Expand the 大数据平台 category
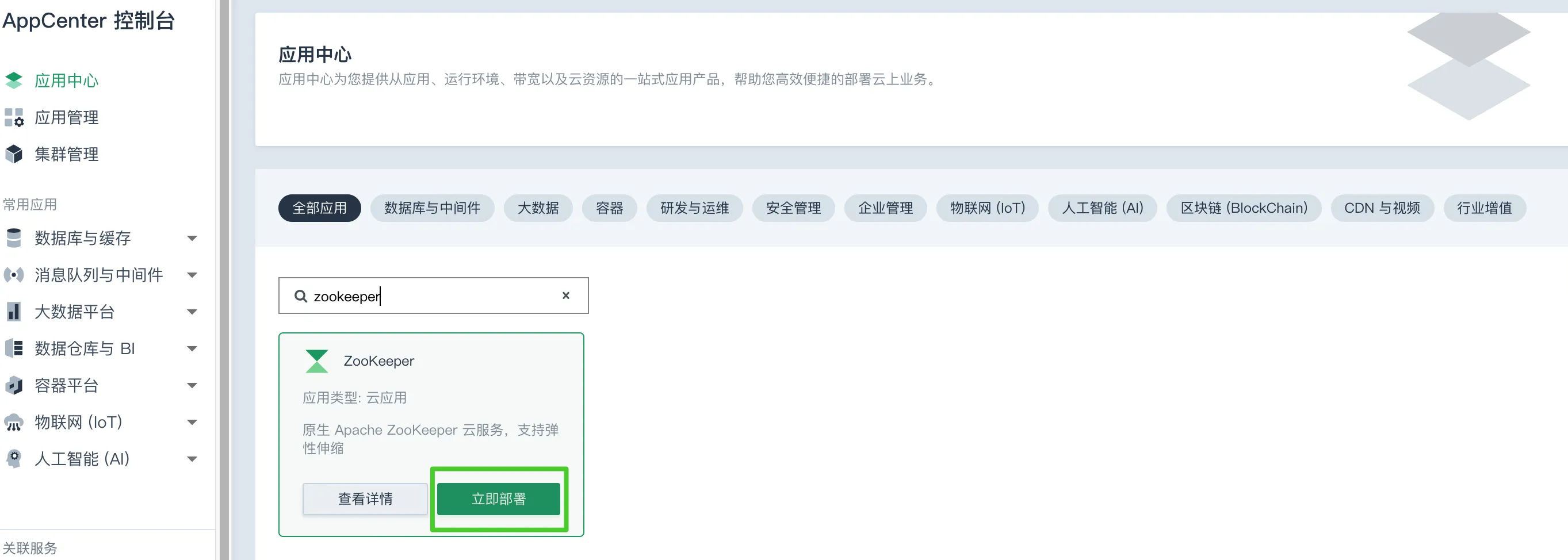This screenshot has height=560, width=1568. (x=192, y=312)
